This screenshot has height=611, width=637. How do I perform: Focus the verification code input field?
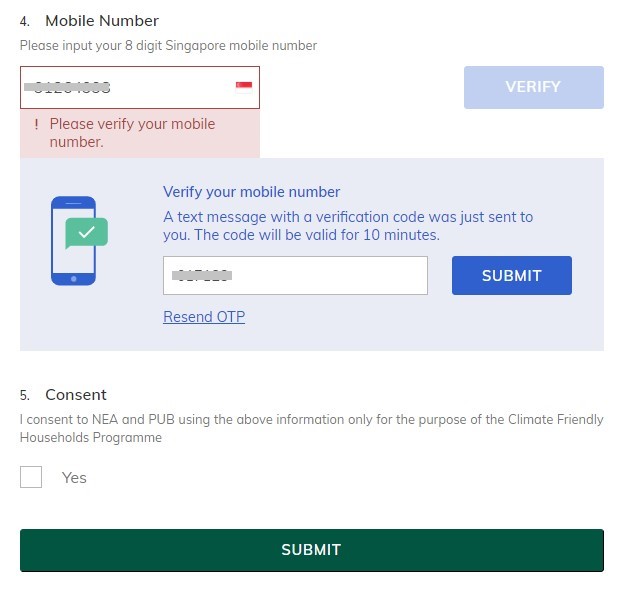point(295,275)
